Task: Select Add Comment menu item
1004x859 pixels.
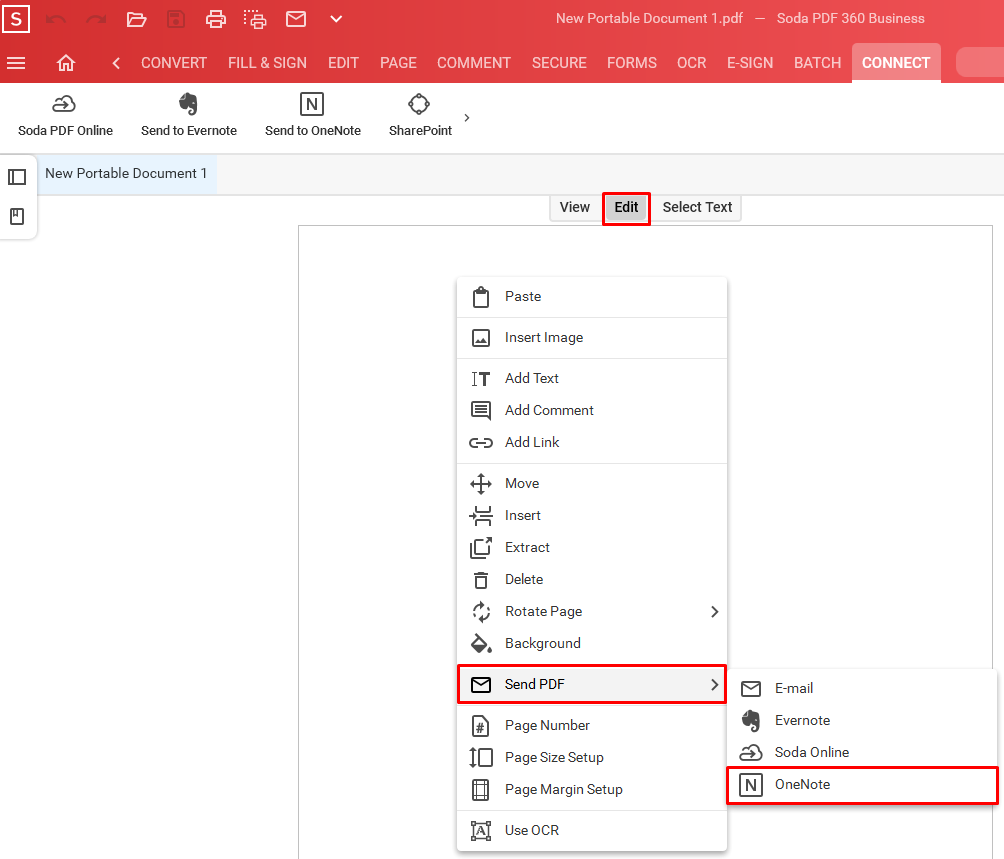Action: pos(592,411)
